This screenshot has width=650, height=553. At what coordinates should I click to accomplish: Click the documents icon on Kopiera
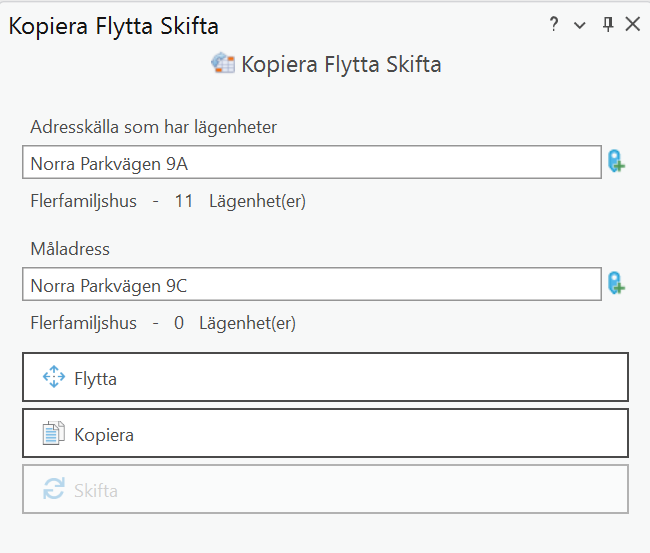53,434
